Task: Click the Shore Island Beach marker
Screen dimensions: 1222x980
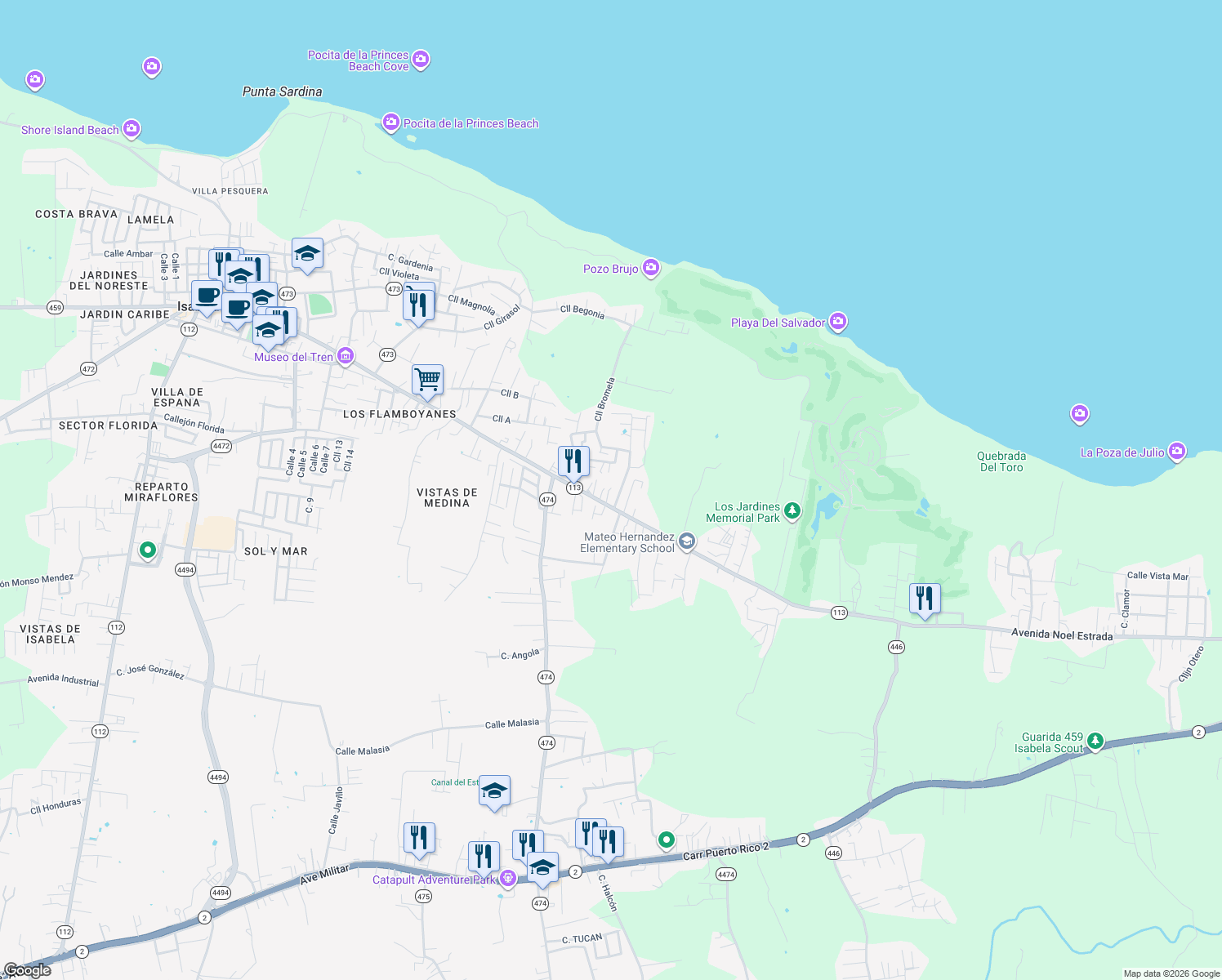Action: click(x=131, y=128)
